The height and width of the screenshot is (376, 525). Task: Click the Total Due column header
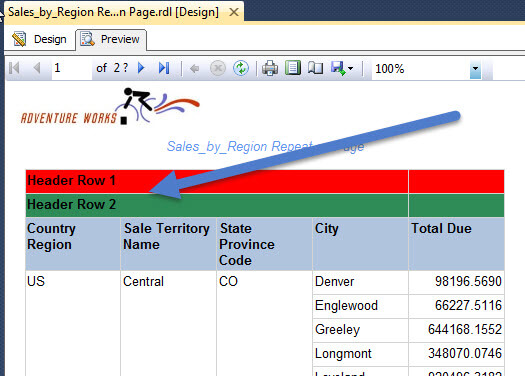click(x=457, y=244)
